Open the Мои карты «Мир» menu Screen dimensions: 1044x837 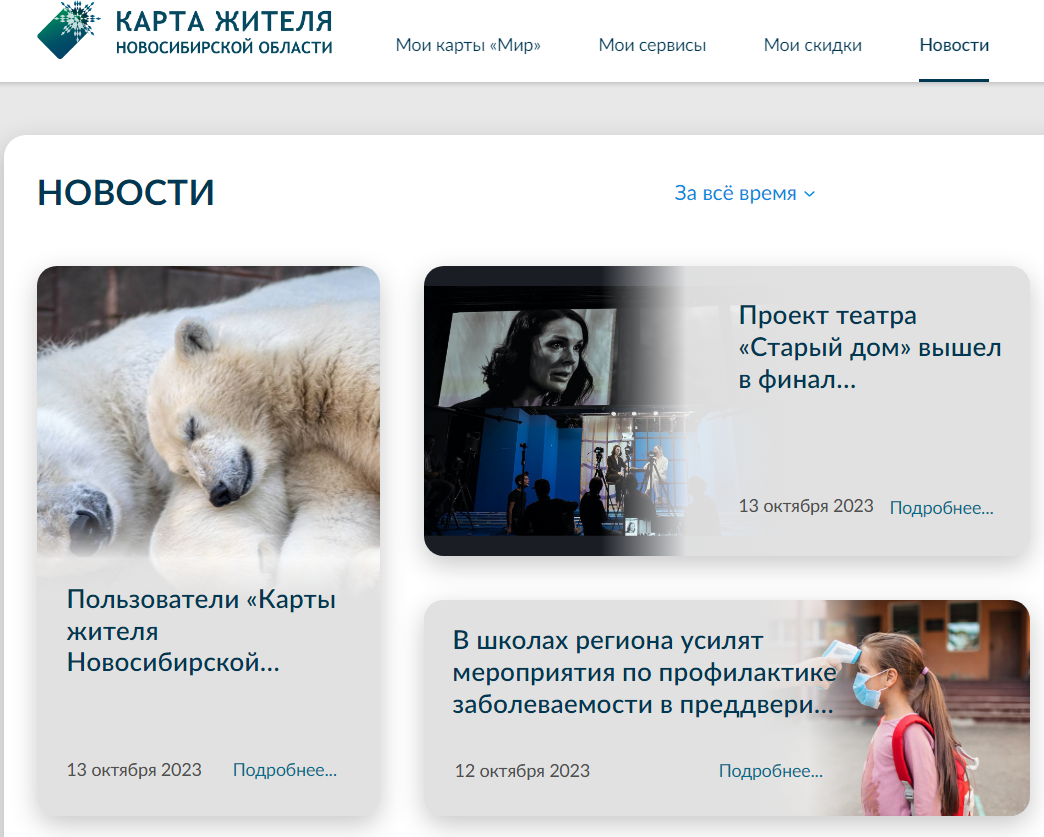pos(468,45)
